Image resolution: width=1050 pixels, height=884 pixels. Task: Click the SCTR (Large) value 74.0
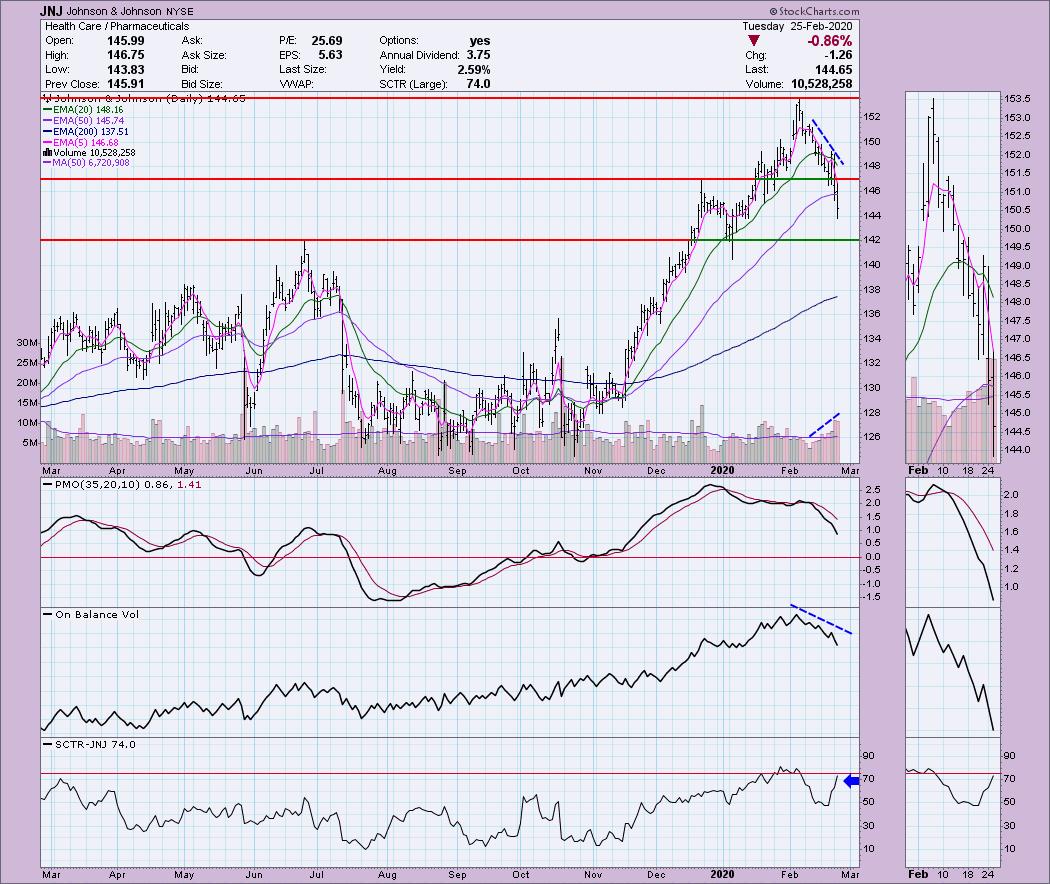click(478, 84)
